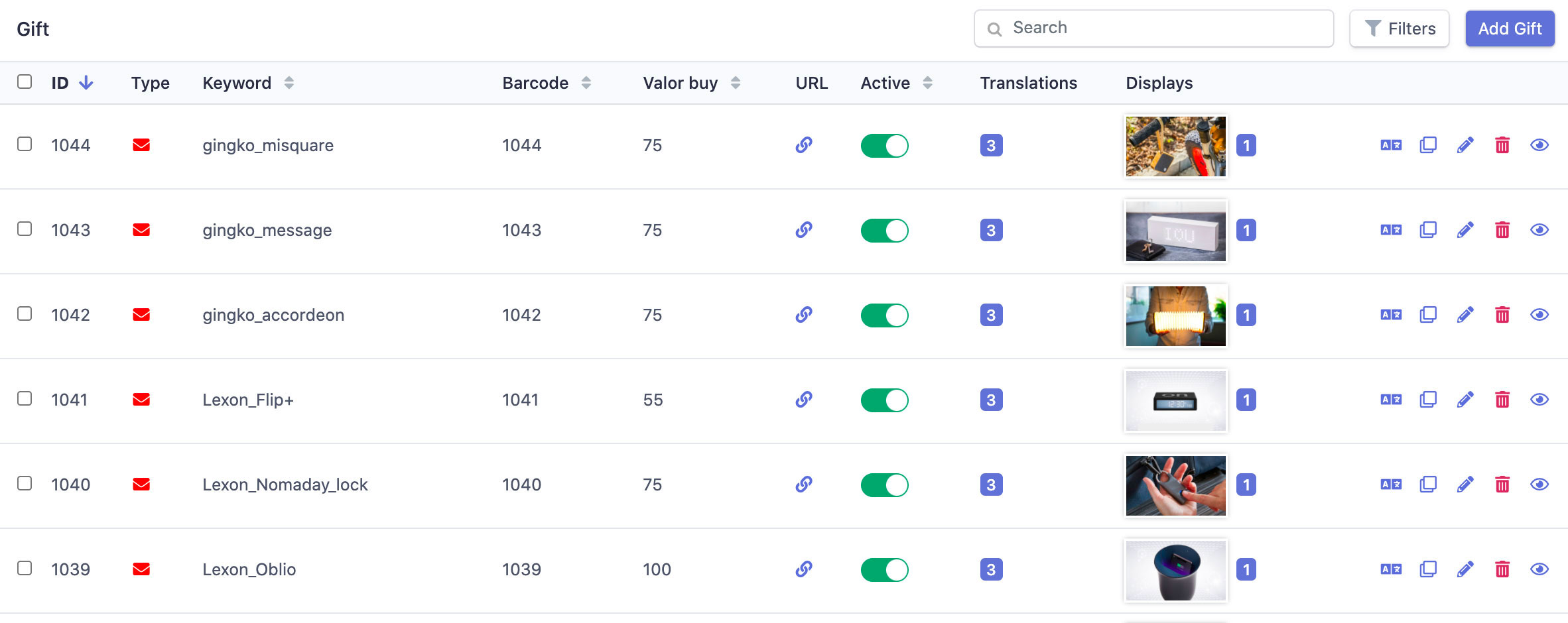Screen dimensions: 1568x623
Task: Click Valor buy value 55
Action: [653, 400]
